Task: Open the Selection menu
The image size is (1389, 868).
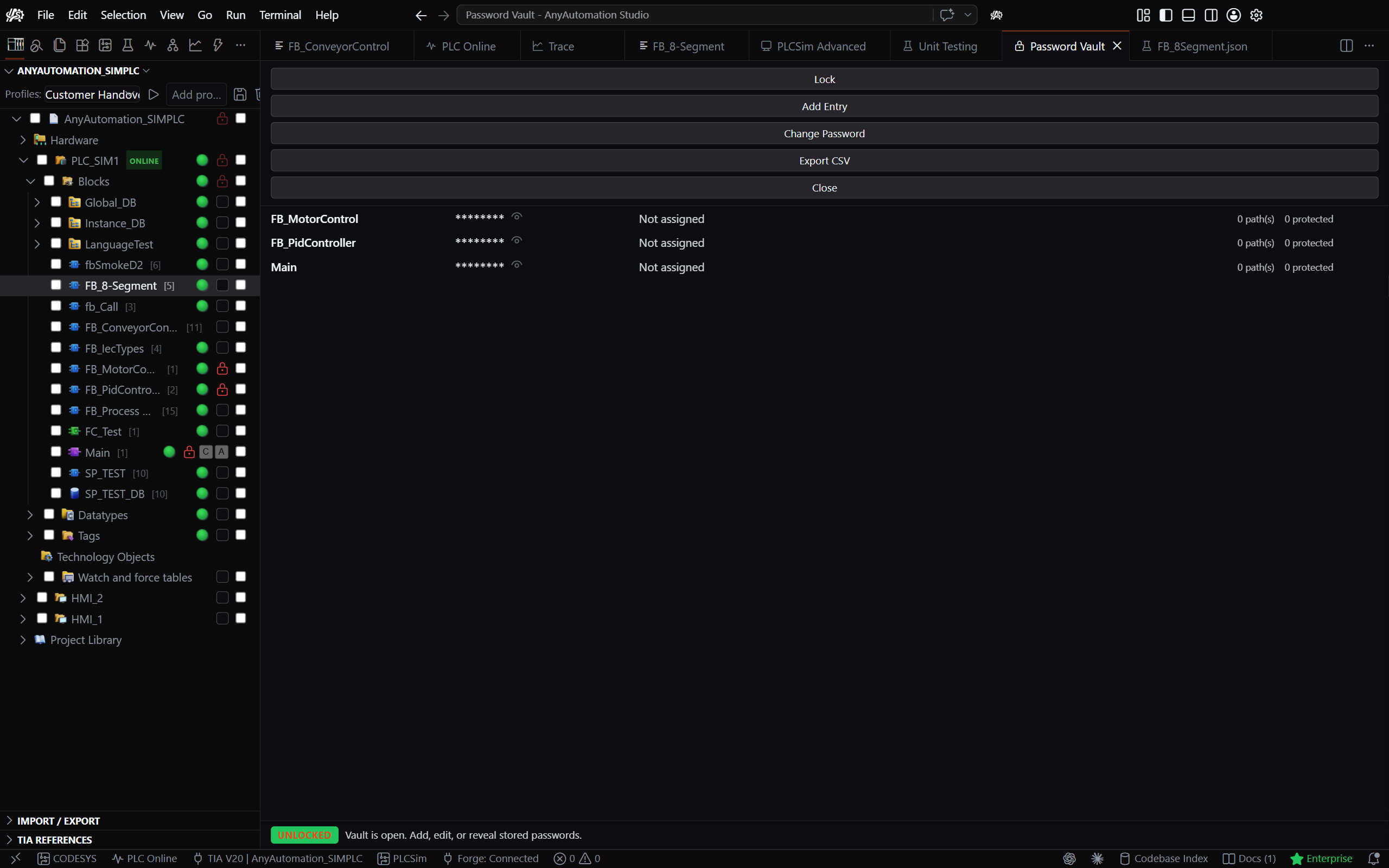Action: pyautogui.click(x=123, y=15)
